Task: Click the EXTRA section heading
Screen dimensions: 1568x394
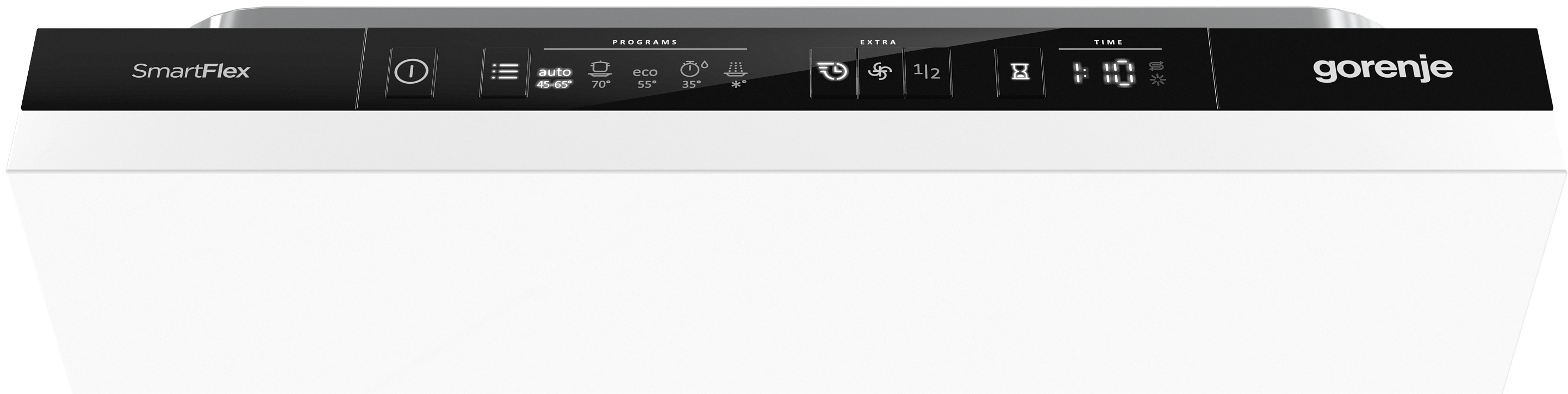Action: pyautogui.click(x=879, y=42)
